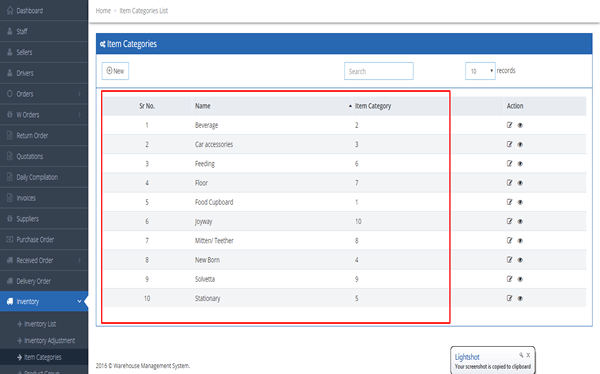Click the Suppliers gear icon
600x374 pixels.
pos(10,219)
